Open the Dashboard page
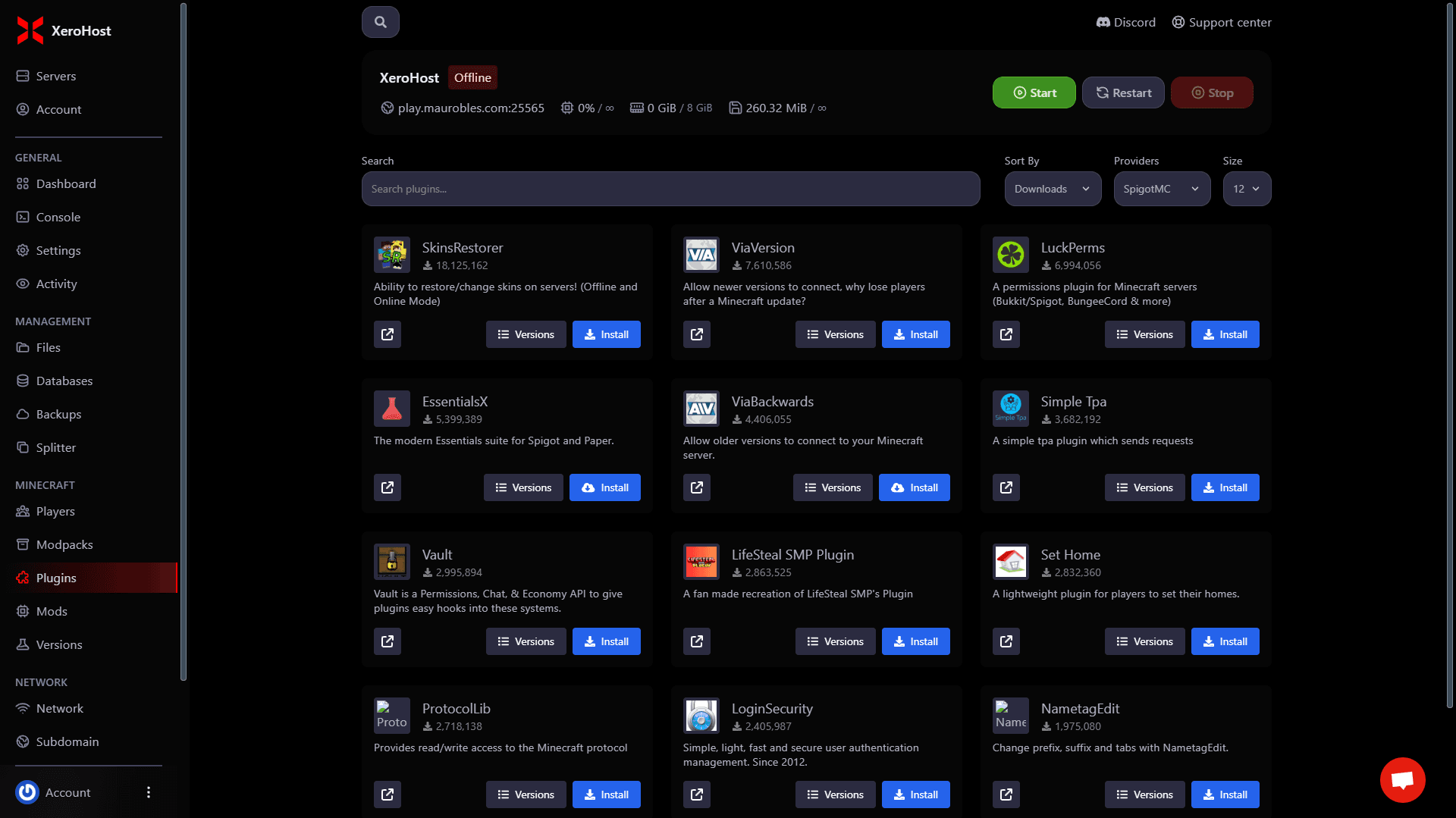Viewport: 1456px width, 818px height. click(89, 183)
